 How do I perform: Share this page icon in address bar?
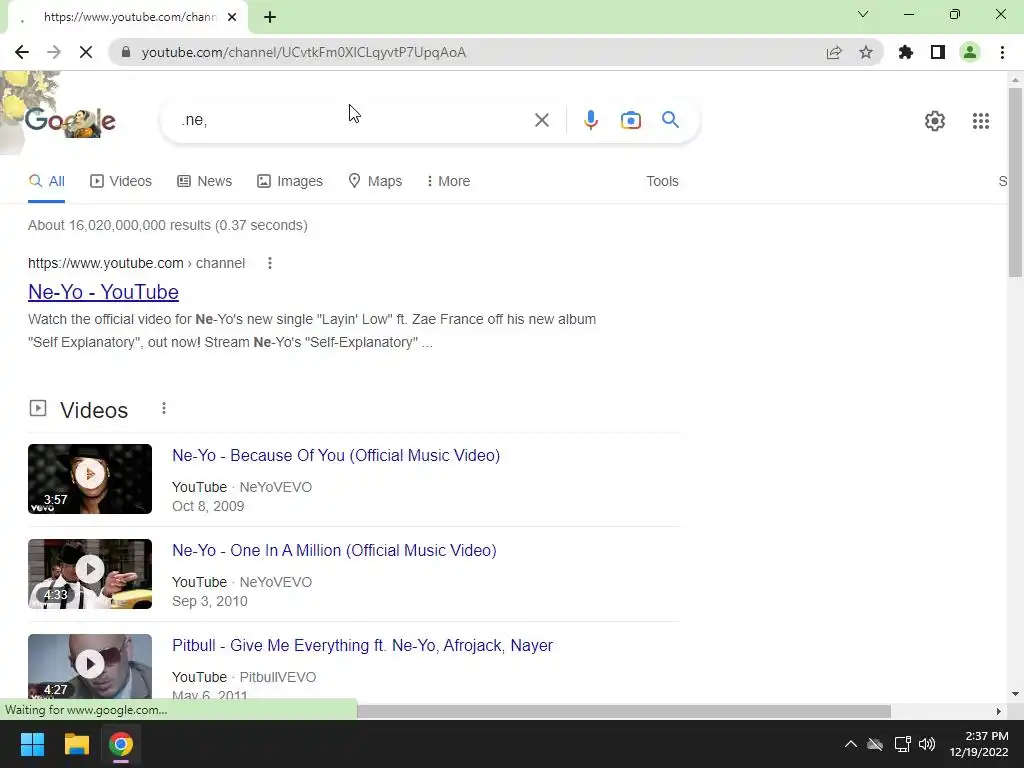click(x=834, y=52)
